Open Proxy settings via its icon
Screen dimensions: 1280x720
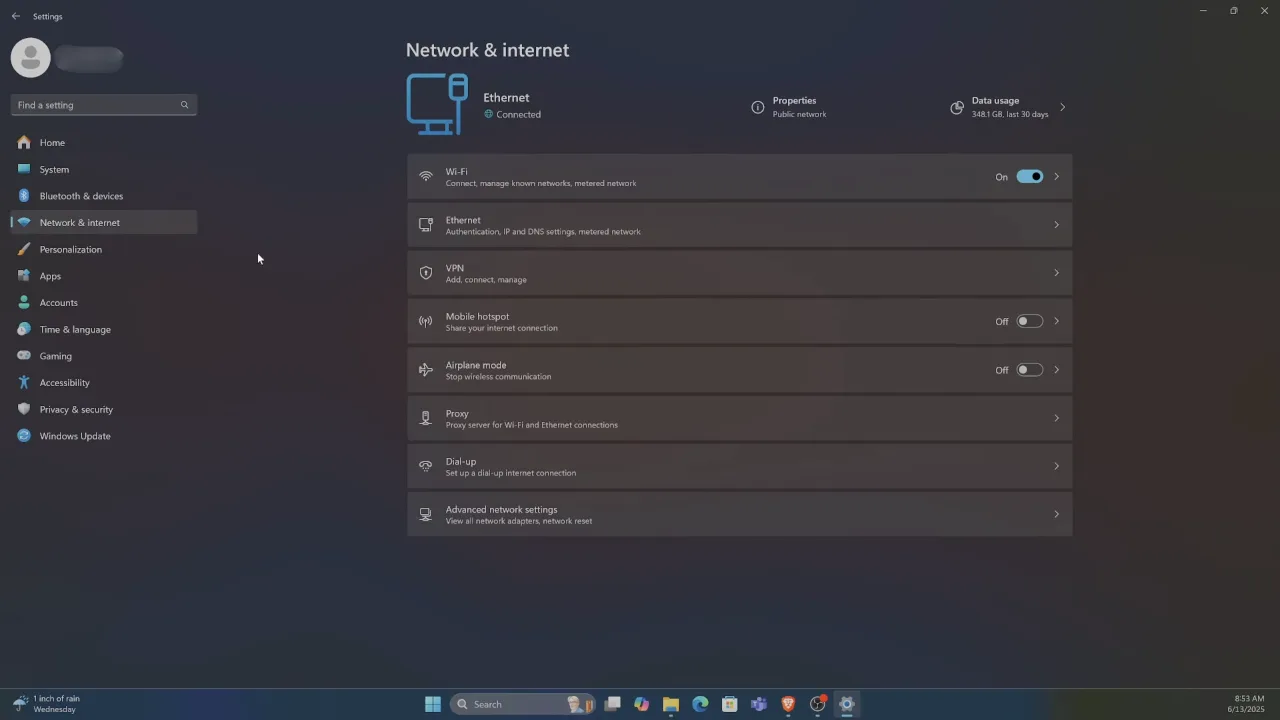click(x=426, y=417)
